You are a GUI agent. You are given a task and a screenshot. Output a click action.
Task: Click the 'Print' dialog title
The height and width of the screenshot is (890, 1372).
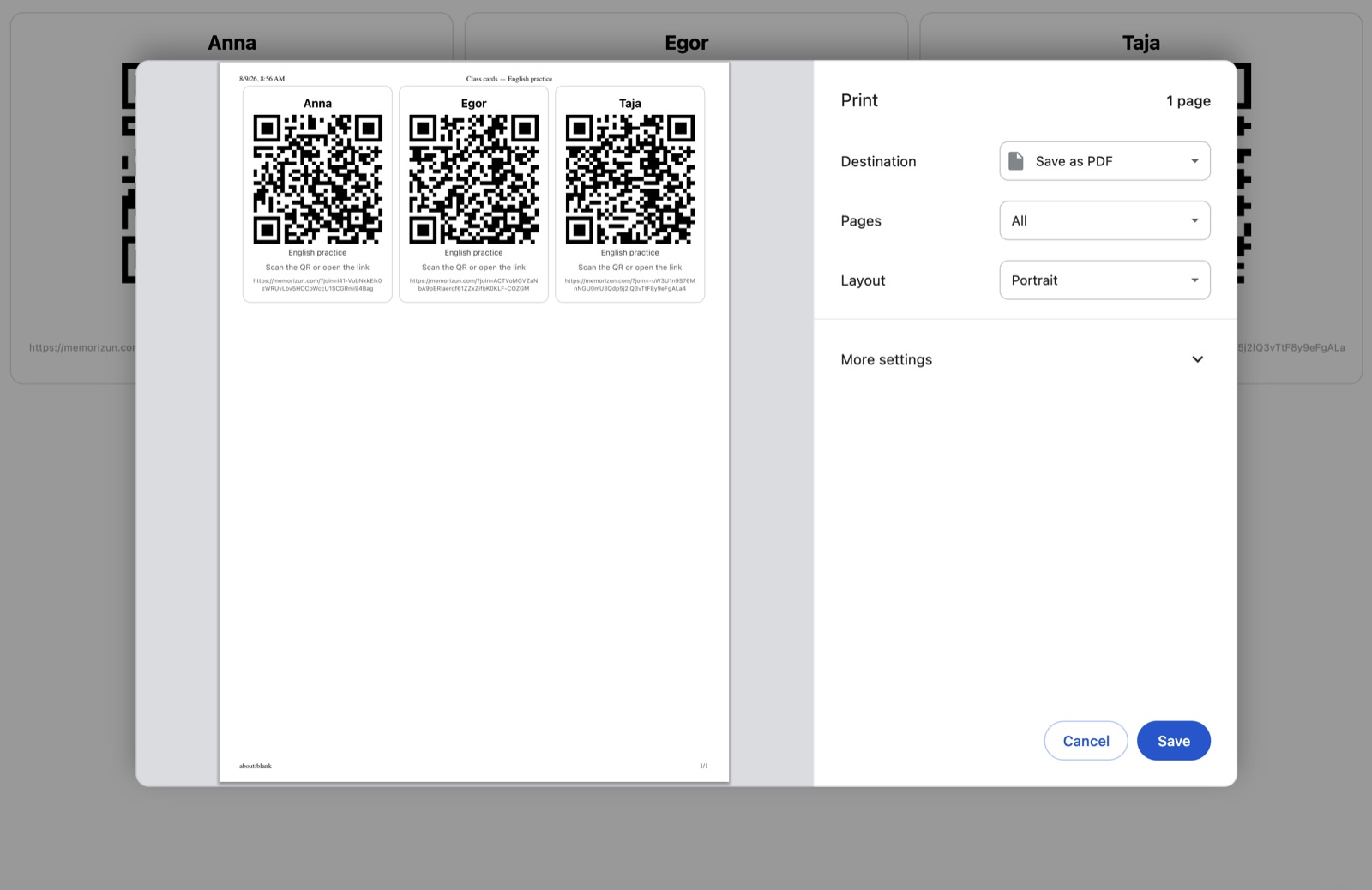pos(859,100)
